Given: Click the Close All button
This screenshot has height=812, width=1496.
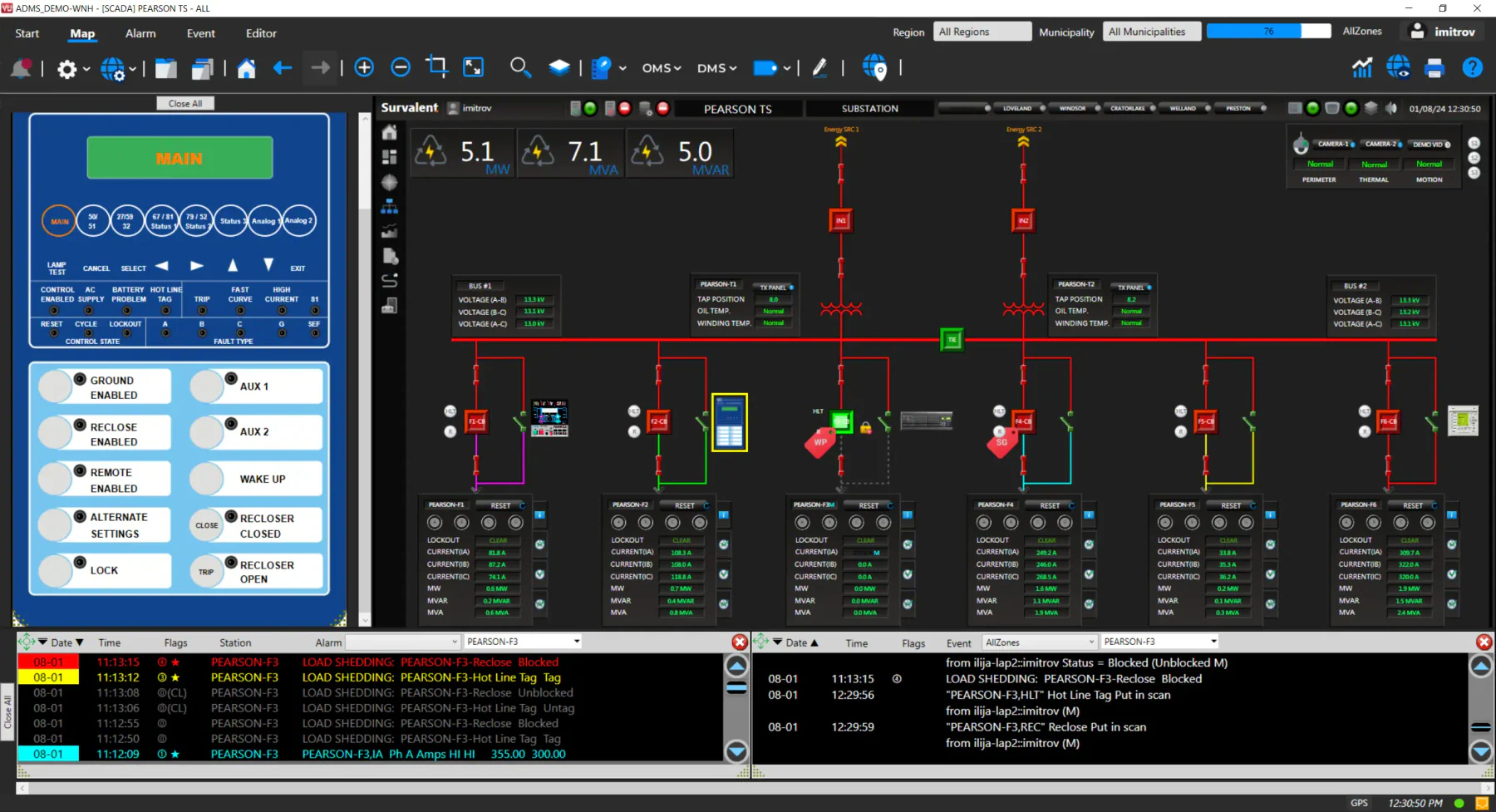Looking at the screenshot, I should (185, 103).
